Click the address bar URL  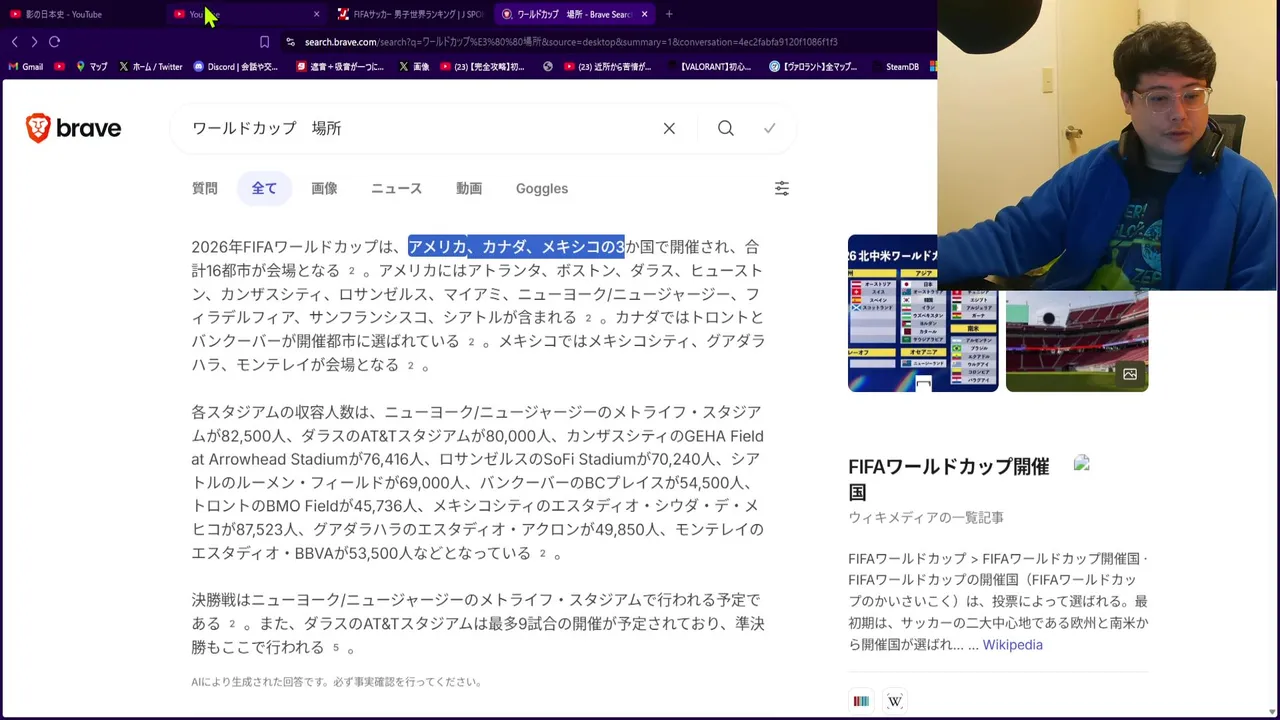click(x=571, y=42)
